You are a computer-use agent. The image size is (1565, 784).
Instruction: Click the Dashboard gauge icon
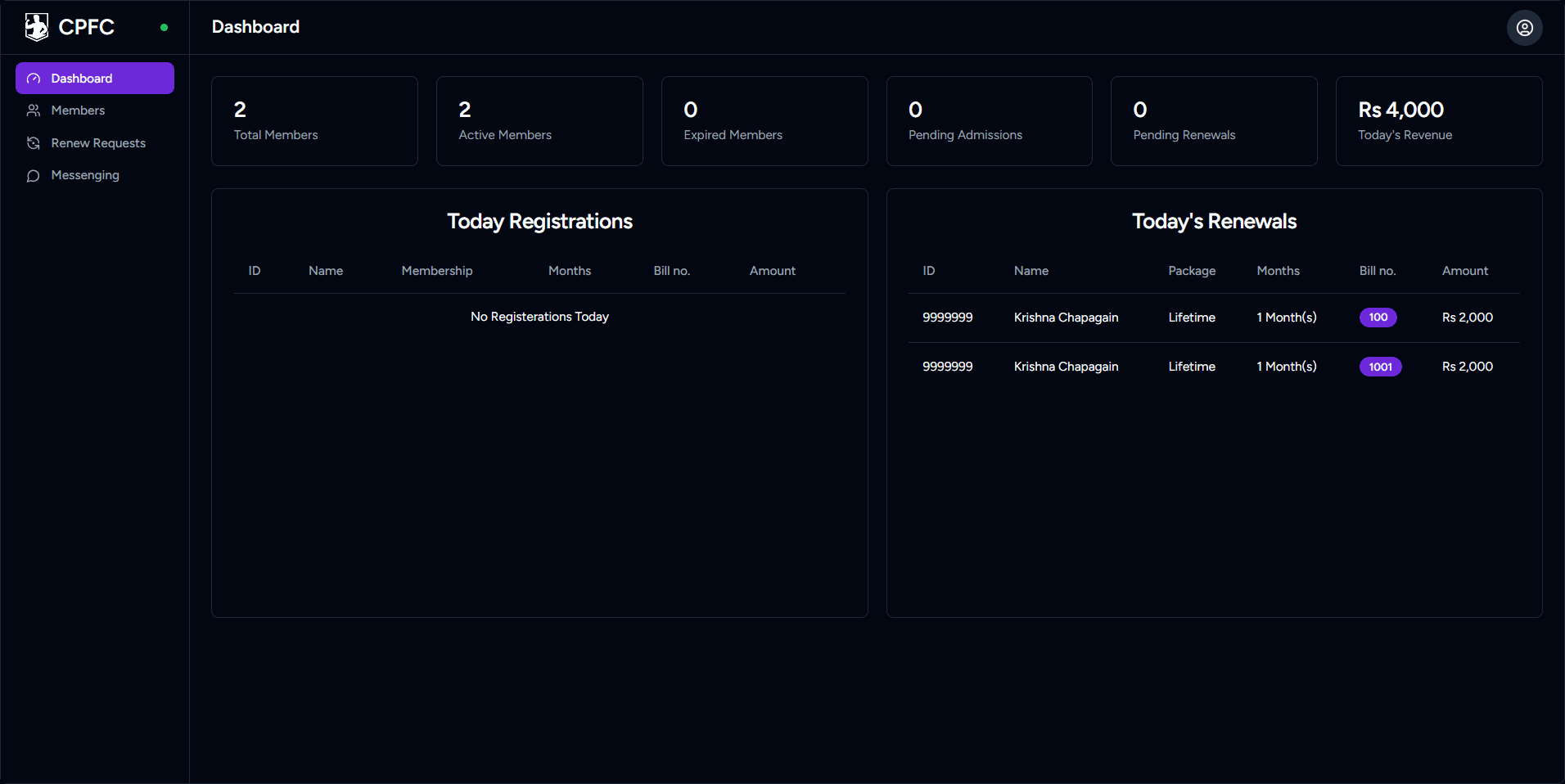coord(34,79)
